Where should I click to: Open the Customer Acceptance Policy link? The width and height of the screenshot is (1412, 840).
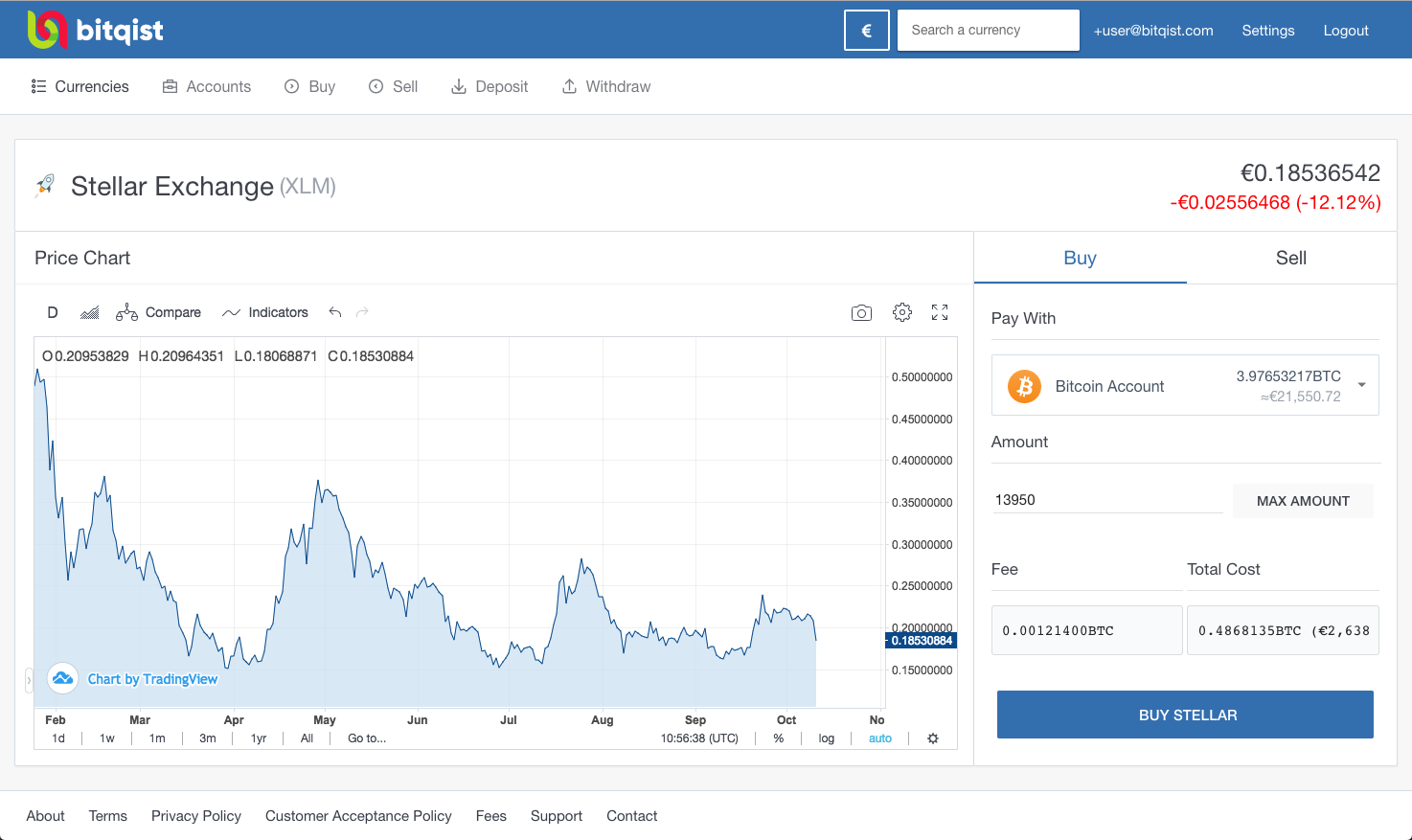[x=358, y=816]
